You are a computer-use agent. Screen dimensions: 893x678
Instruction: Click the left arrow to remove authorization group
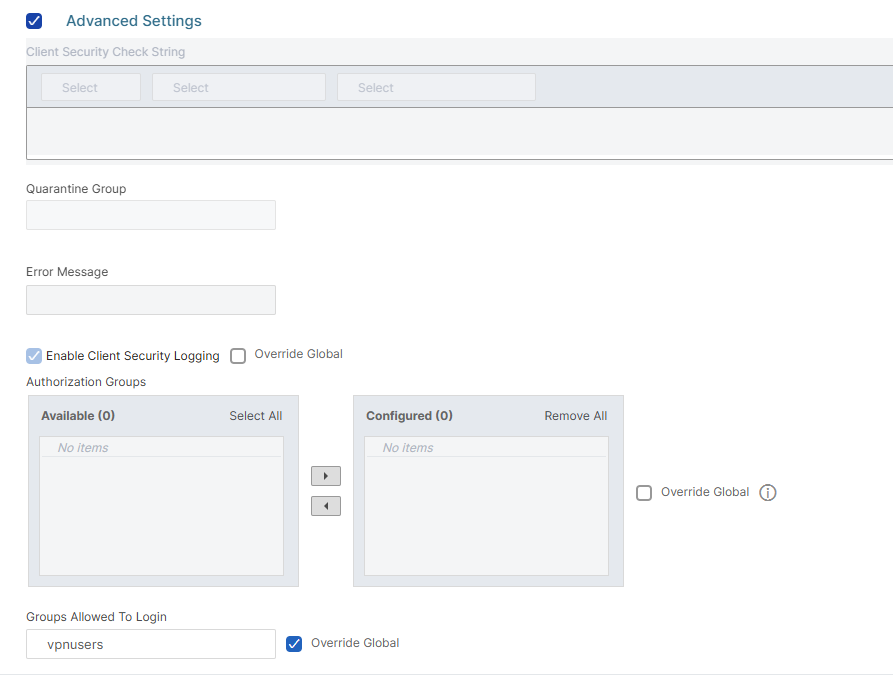point(325,506)
